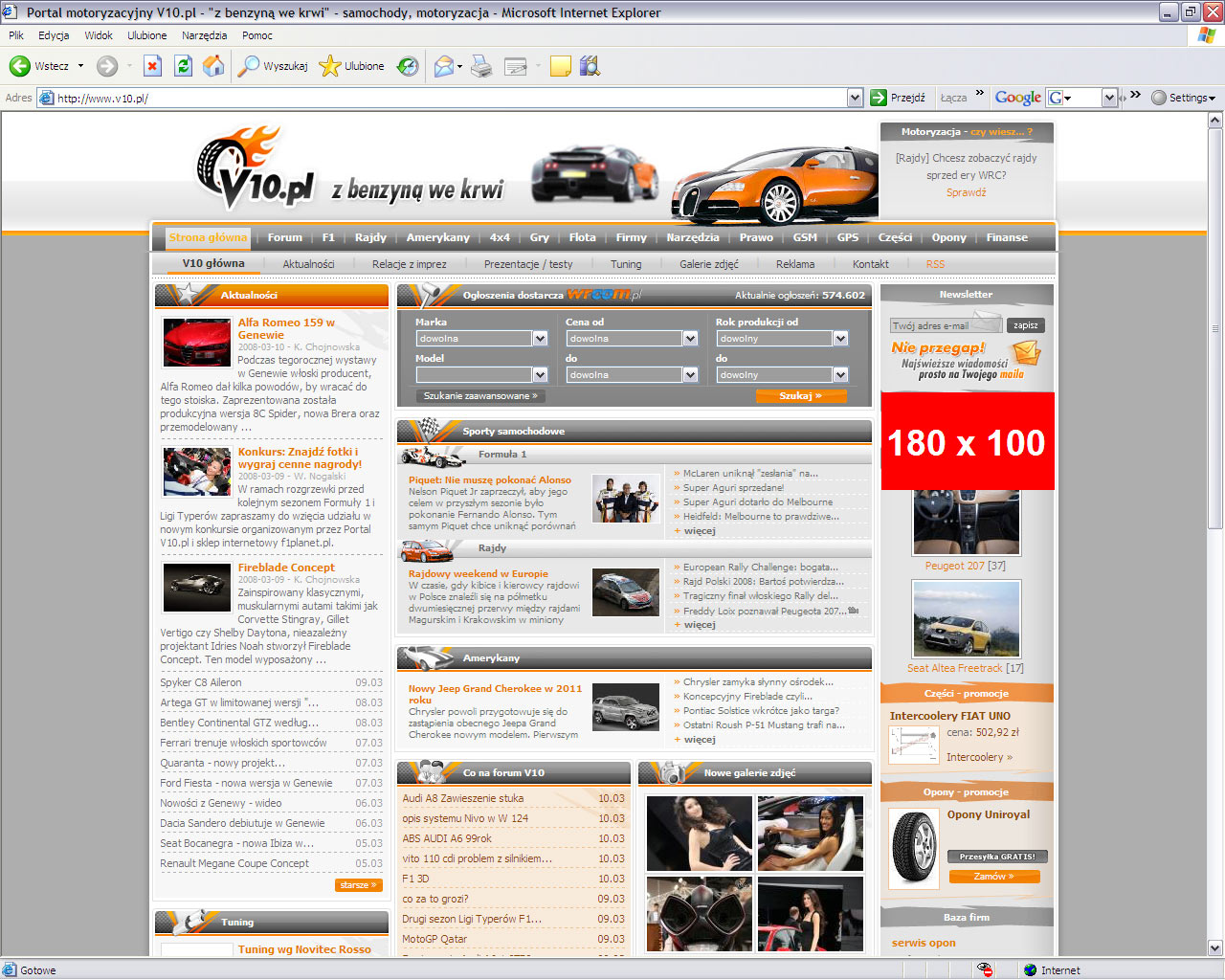This screenshot has width=1225, height=980.
Task: Refresh the page with green arrows icon
Action: tap(183, 66)
